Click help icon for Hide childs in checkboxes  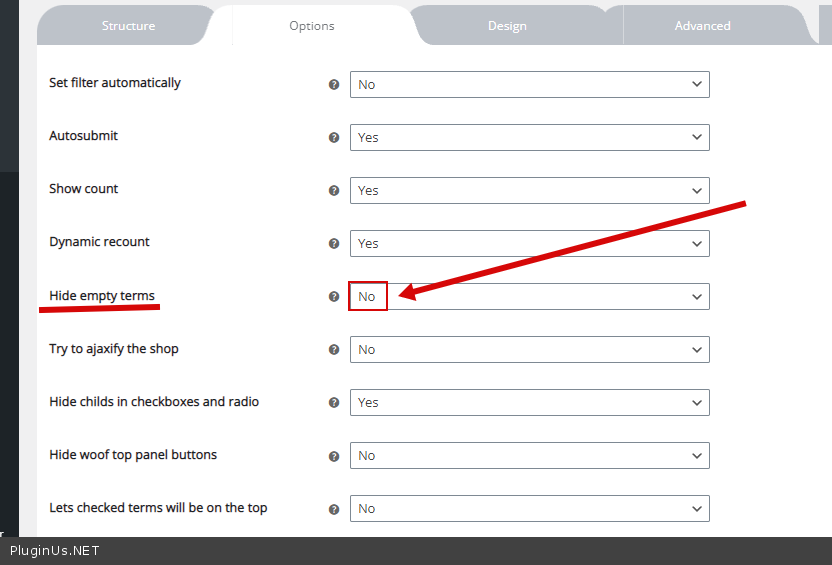coord(334,403)
